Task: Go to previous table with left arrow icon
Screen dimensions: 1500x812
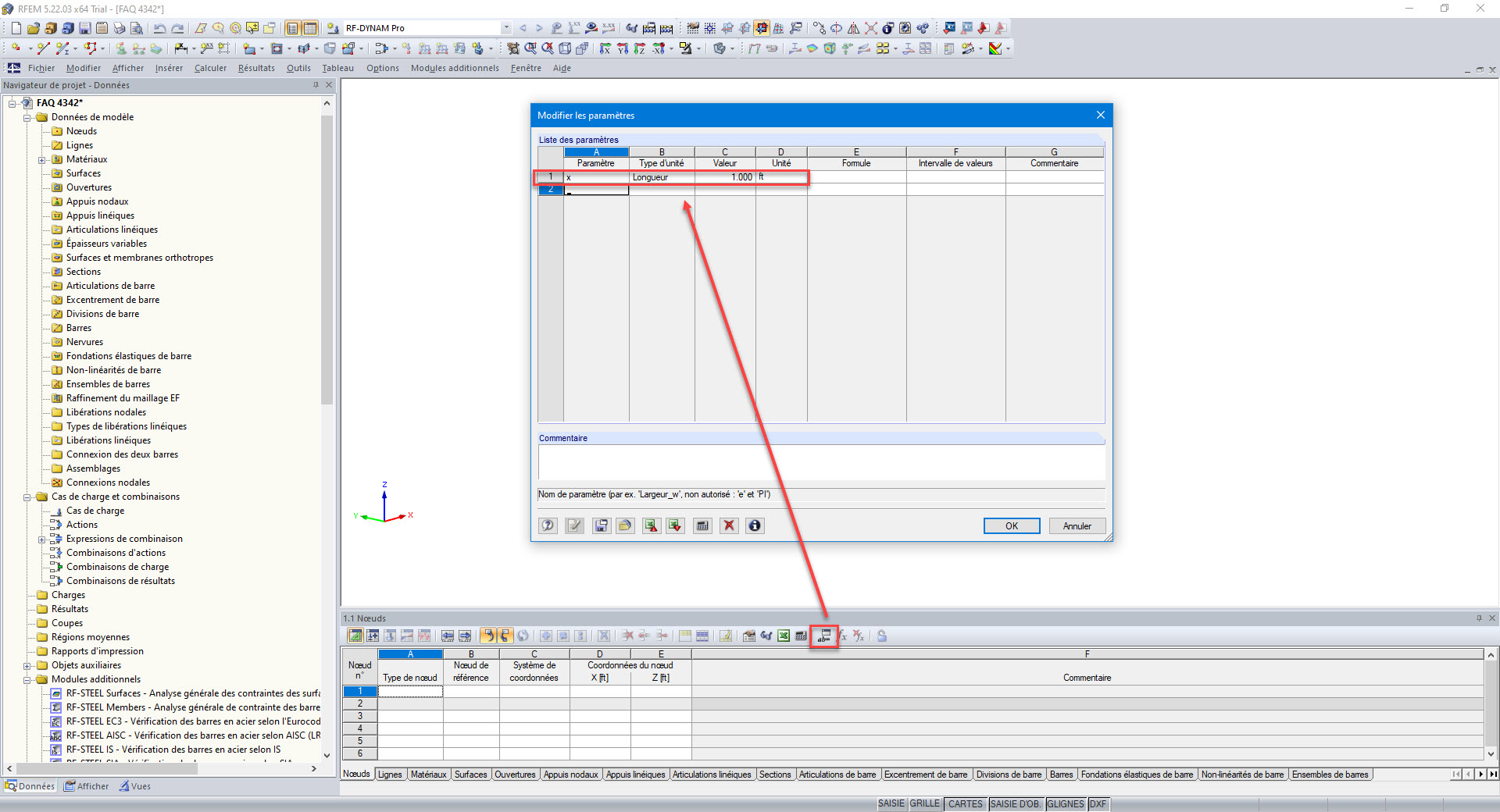Action: click(x=448, y=636)
